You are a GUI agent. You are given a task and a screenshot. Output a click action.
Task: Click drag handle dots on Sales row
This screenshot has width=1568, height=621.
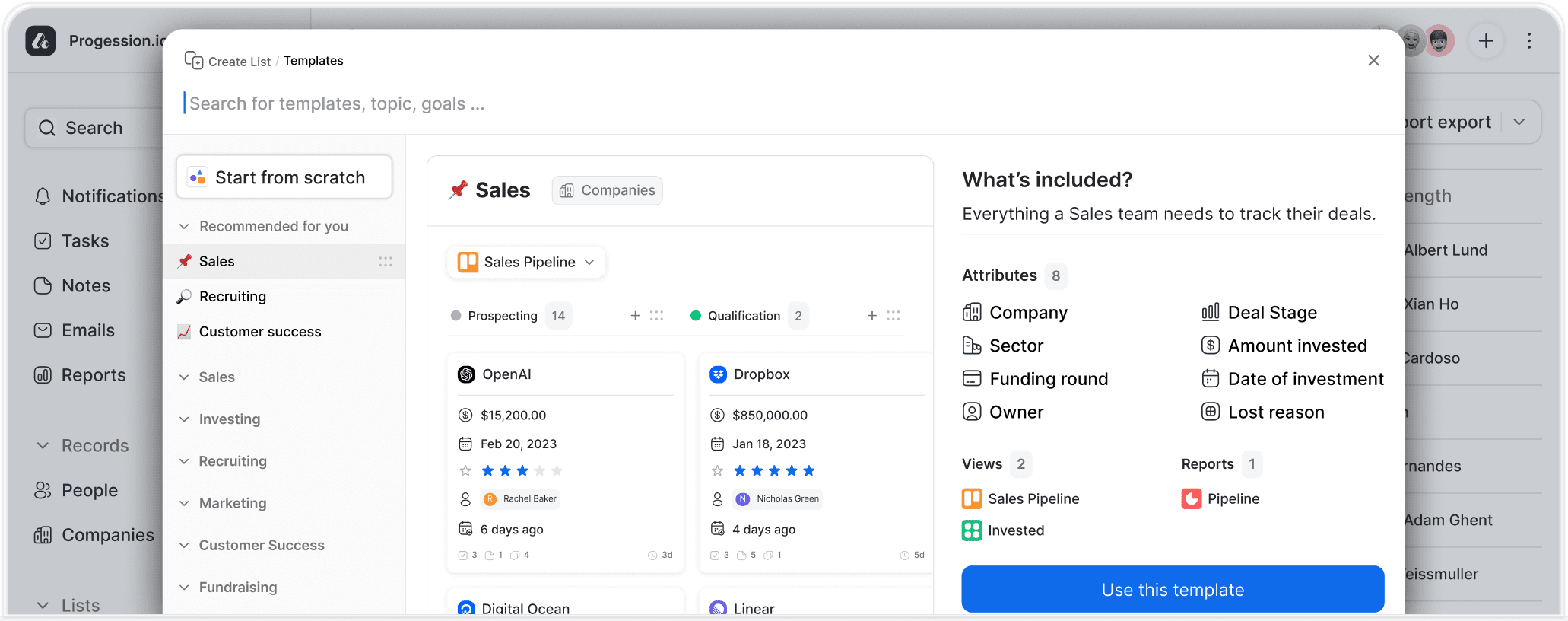point(386,262)
